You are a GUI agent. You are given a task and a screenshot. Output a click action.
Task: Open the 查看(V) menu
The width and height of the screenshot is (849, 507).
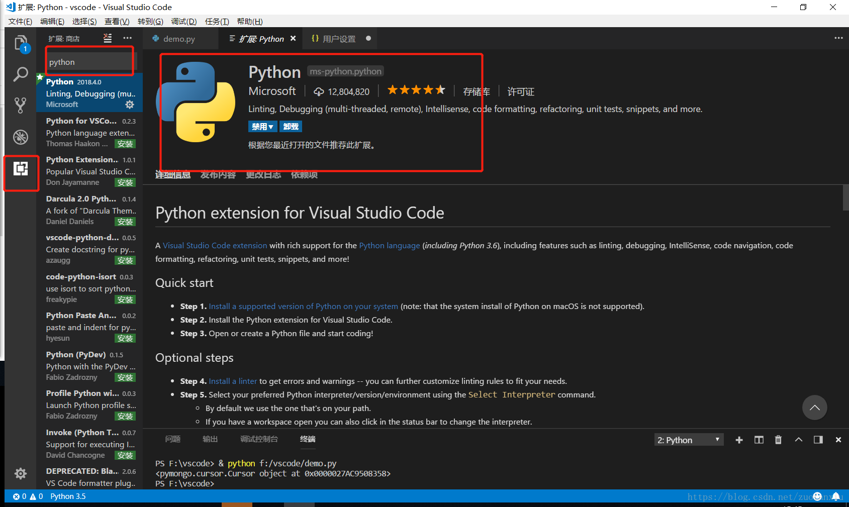coord(117,21)
